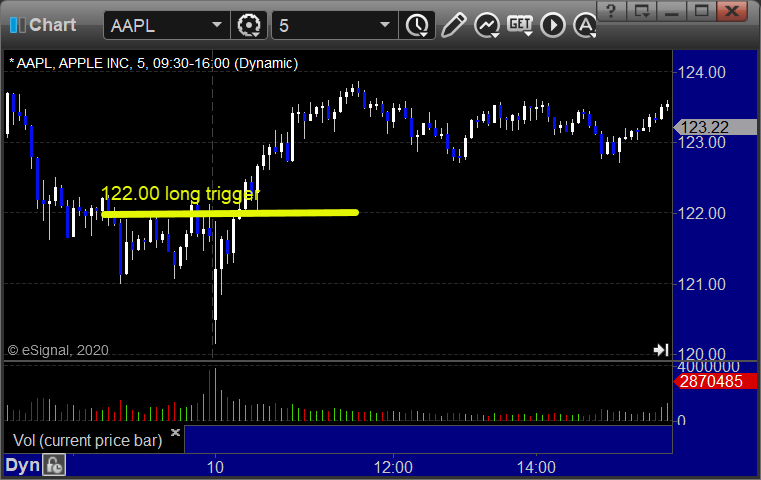
Task: Click the circled A alerts icon
Action: 585,25
